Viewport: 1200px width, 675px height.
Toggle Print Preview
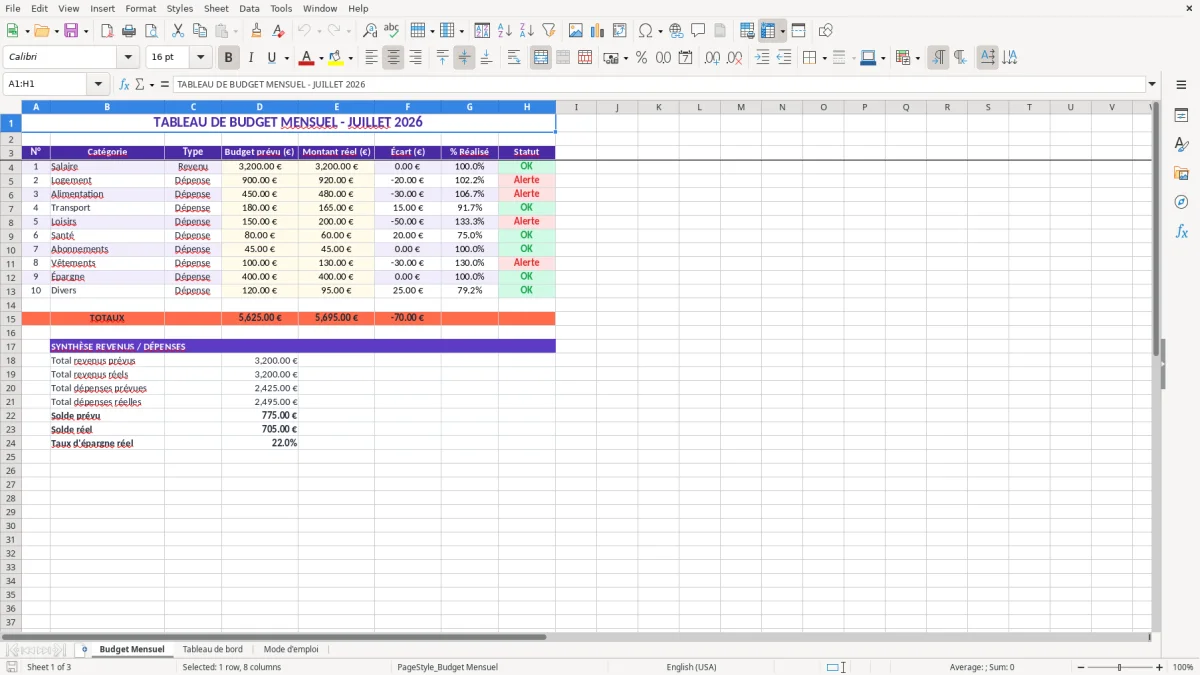[151, 31]
